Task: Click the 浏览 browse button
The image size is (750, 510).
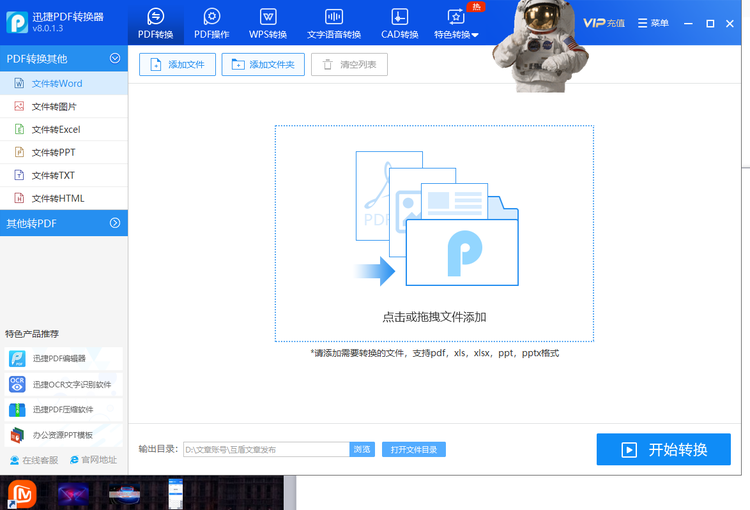Action: [362, 449]
